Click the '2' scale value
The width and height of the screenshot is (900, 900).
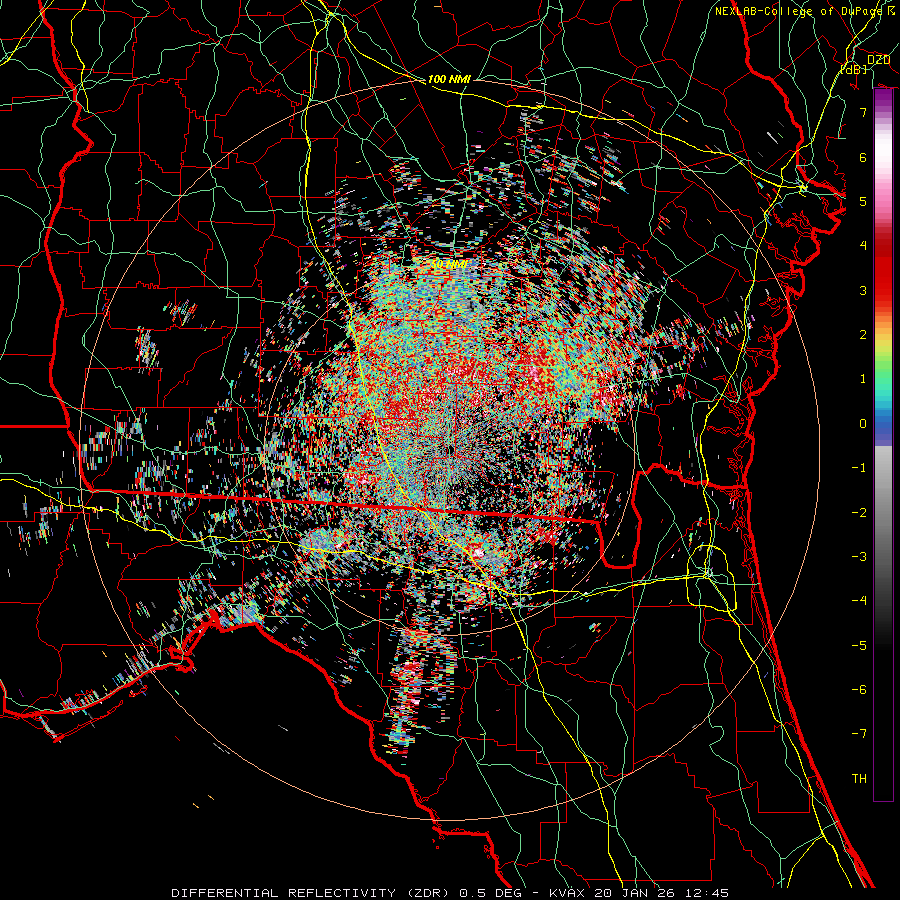pos(863,335)
